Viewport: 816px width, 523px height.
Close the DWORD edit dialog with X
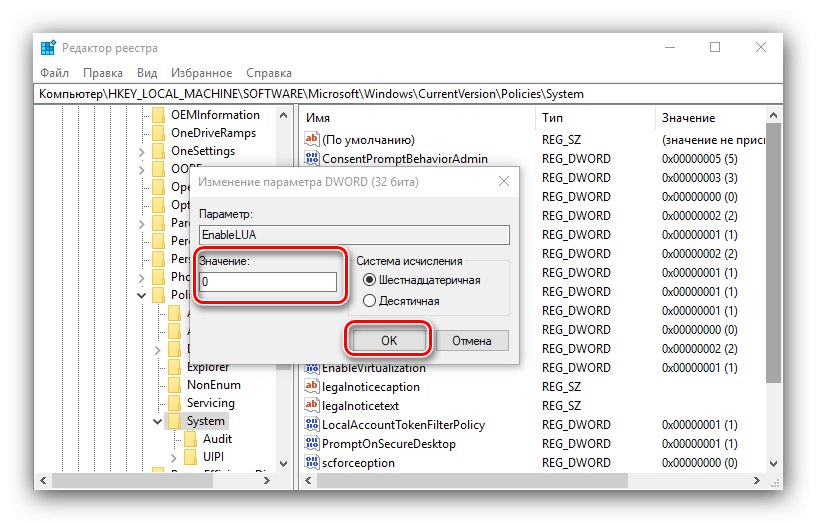pos(504,181)
